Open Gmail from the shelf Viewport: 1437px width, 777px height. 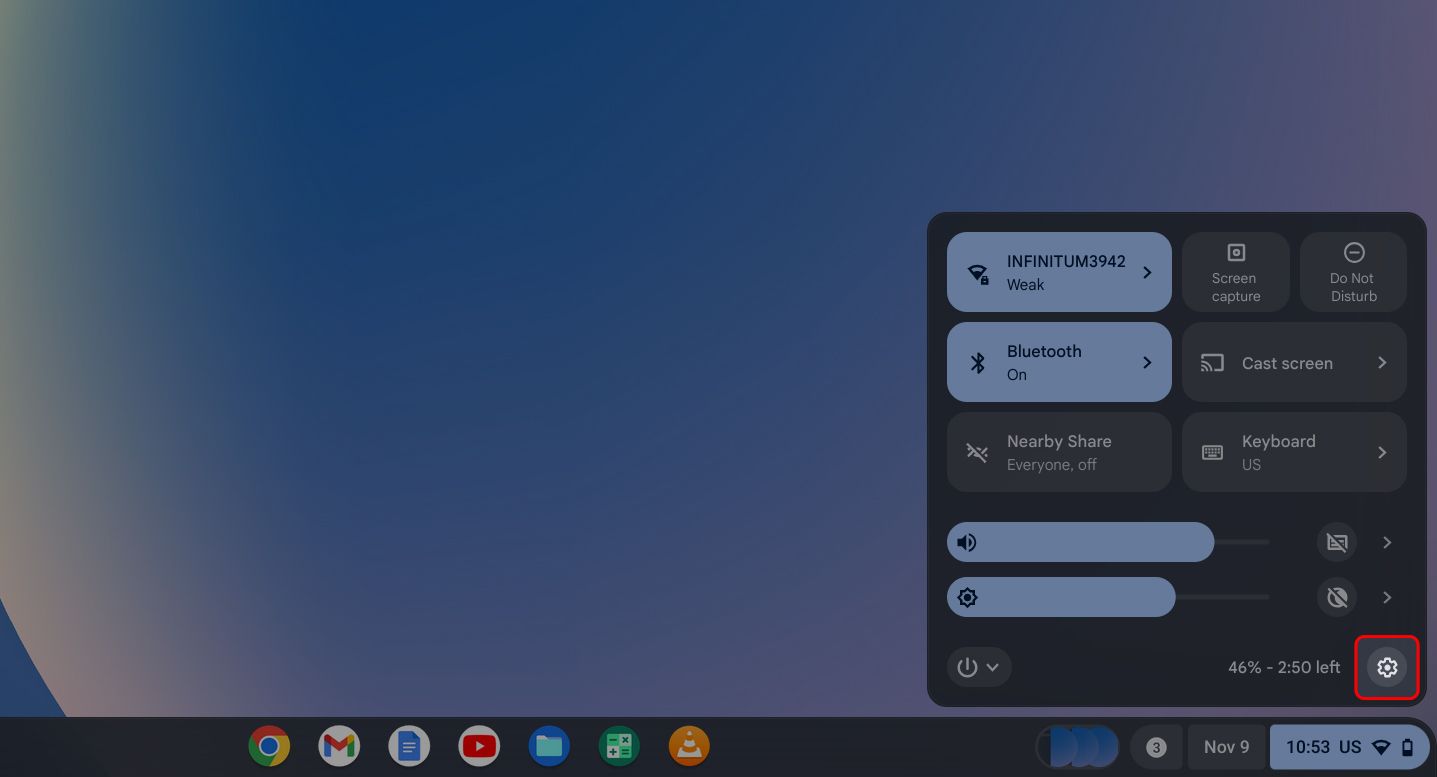(339, 746)
